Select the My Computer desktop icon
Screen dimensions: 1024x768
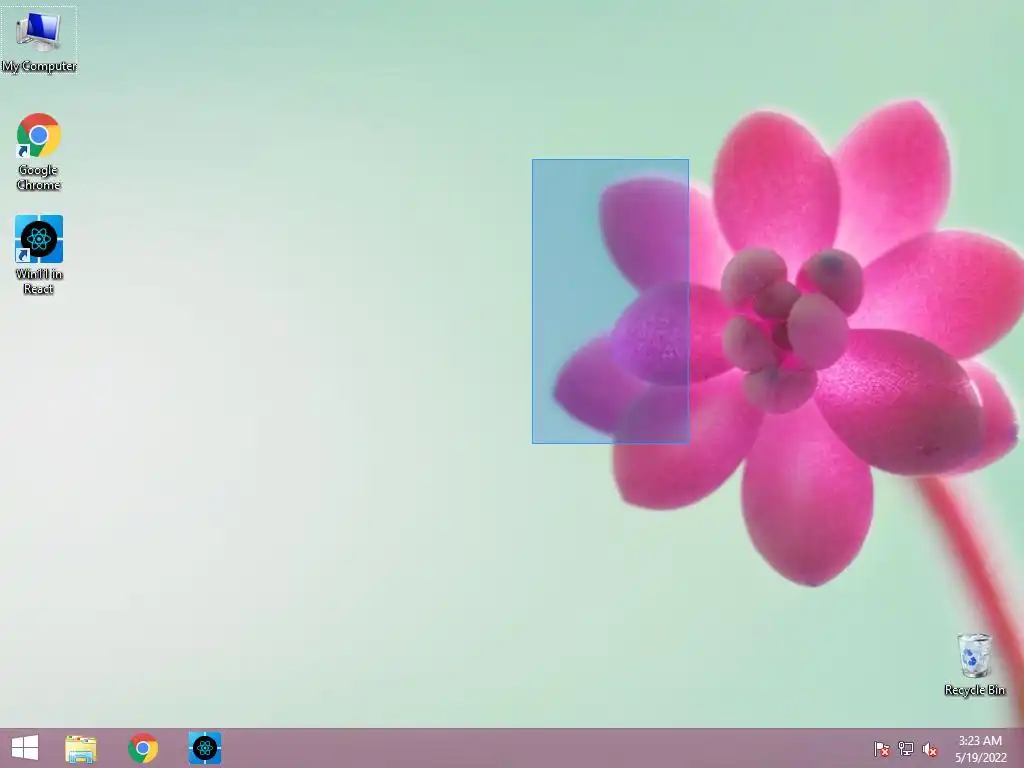click(39, 40)
